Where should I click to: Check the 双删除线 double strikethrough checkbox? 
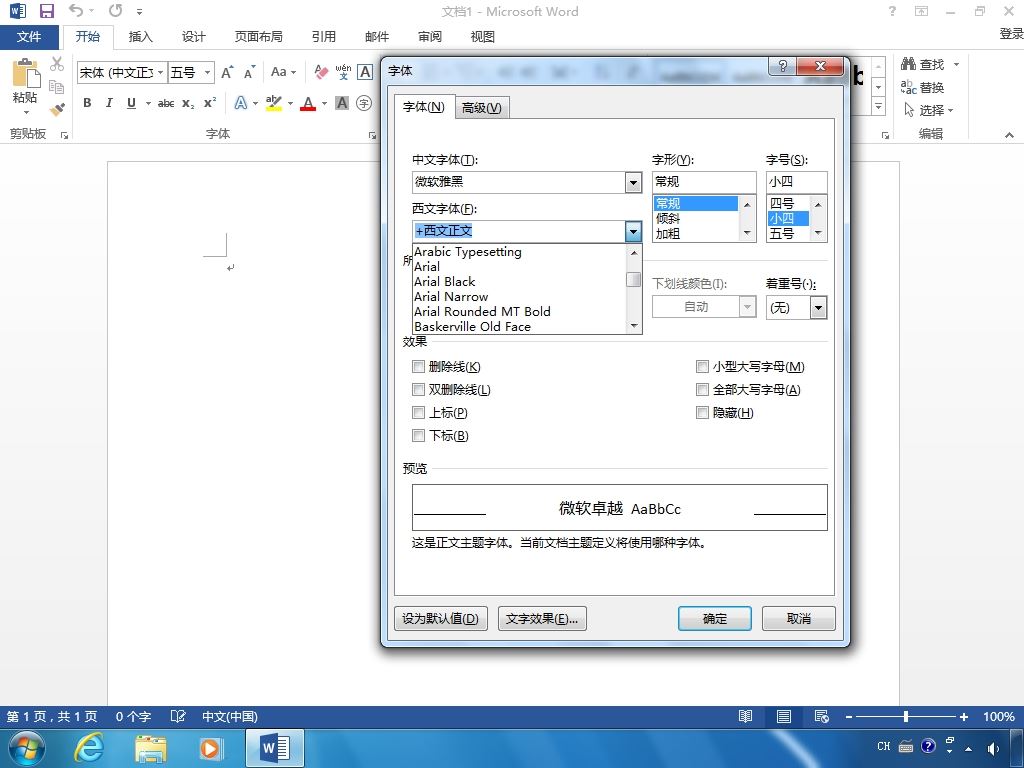(x=419, y=389)
